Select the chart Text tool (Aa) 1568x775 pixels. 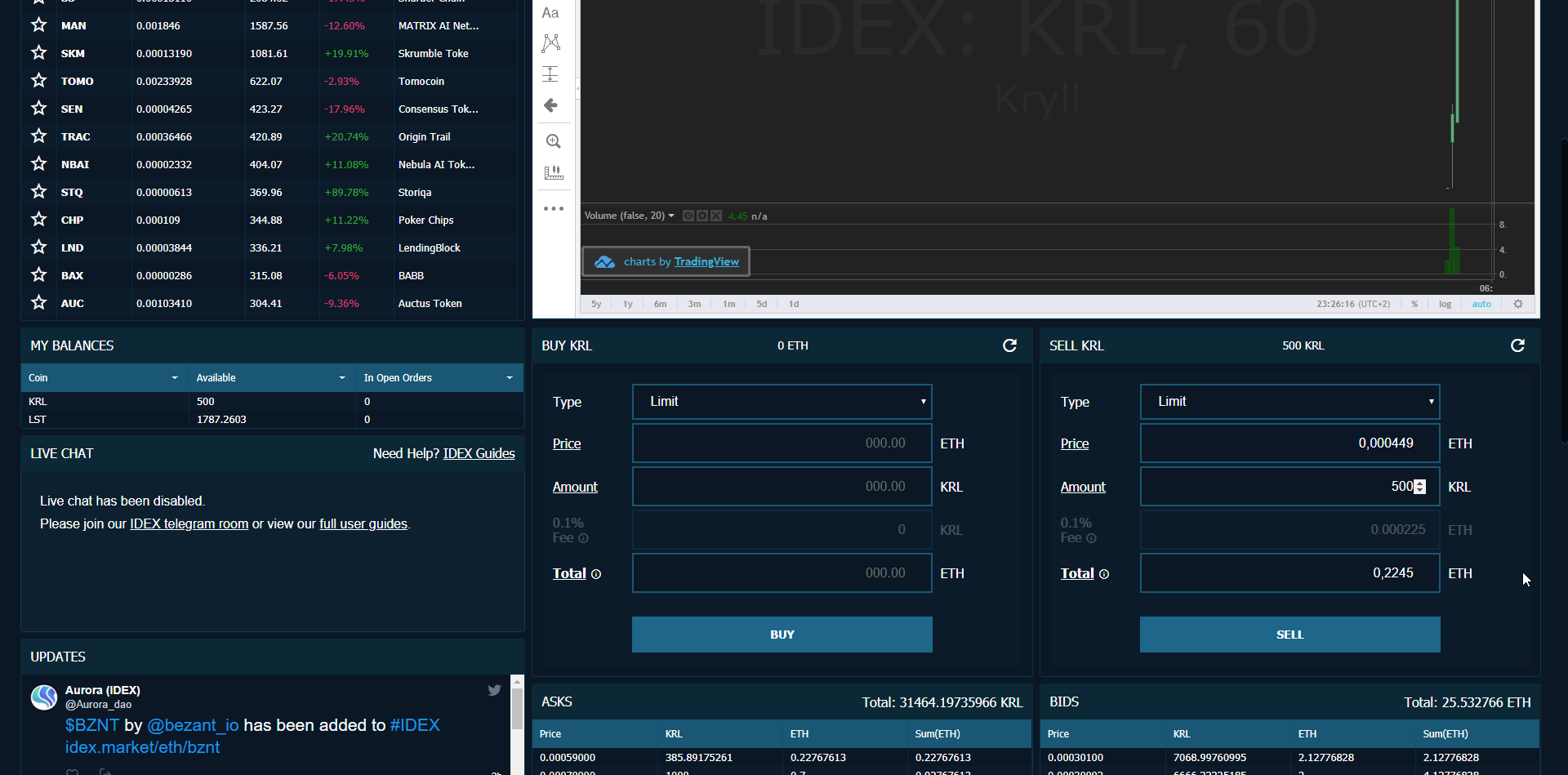tap(550, 13)
